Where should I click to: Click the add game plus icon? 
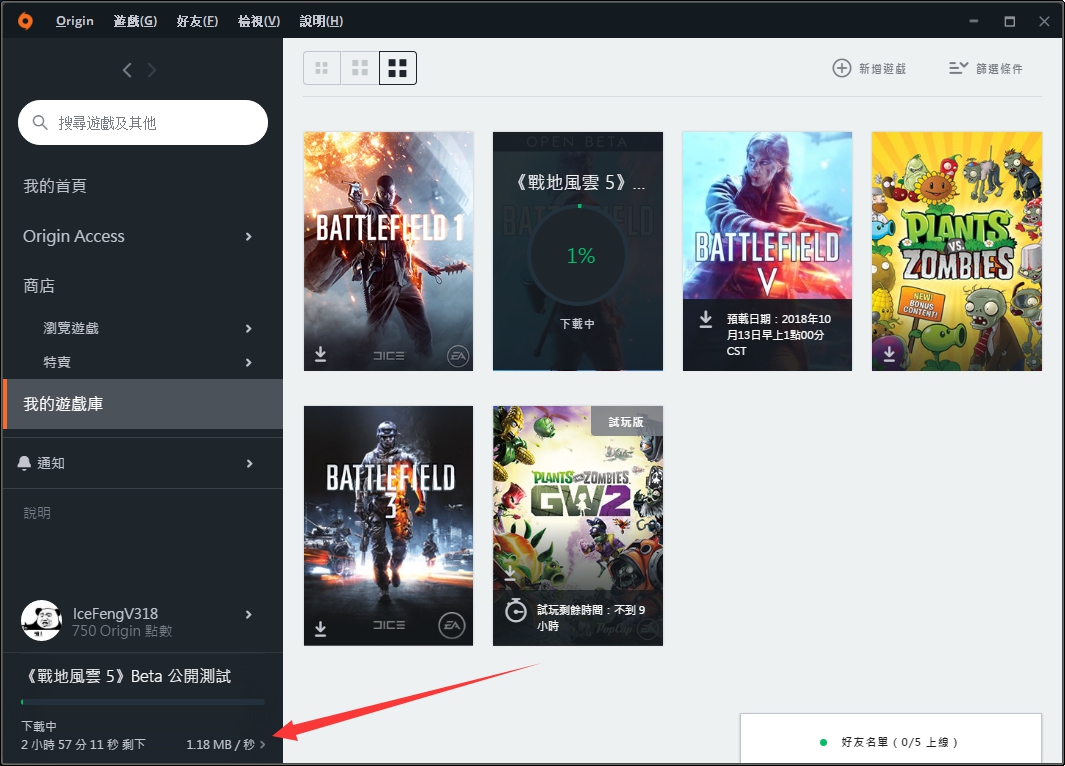point(842,68)
